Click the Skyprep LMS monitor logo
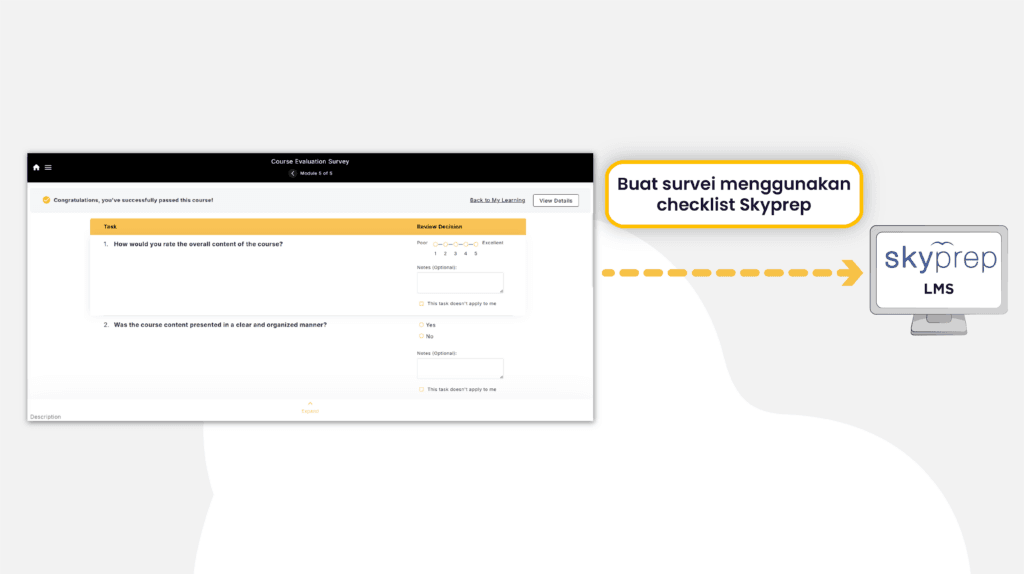The height and width of the screenshot is (574, 1024). (x=938, y=279)
